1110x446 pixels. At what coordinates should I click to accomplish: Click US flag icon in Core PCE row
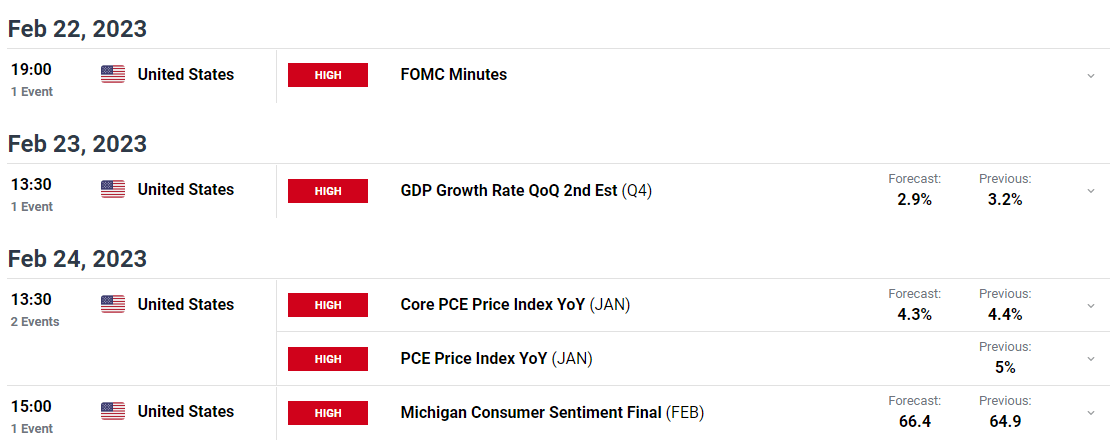pyautogui.click(x=113, y=304)
